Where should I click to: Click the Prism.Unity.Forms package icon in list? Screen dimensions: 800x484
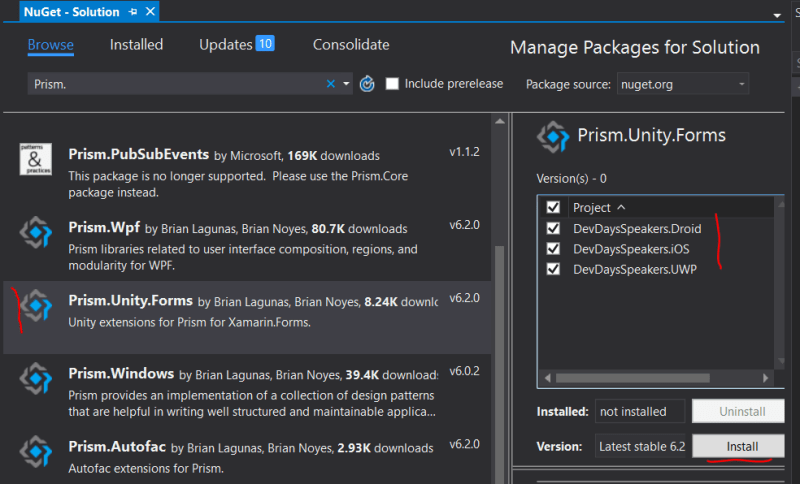36,305
